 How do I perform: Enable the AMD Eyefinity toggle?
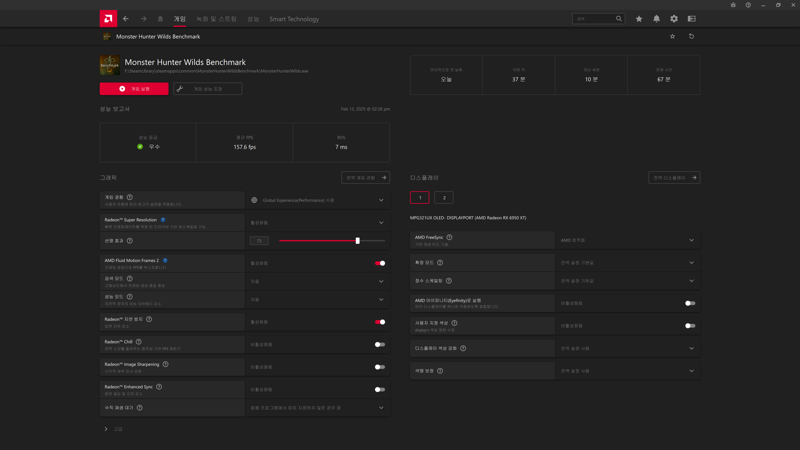click(x=690, y=303)
